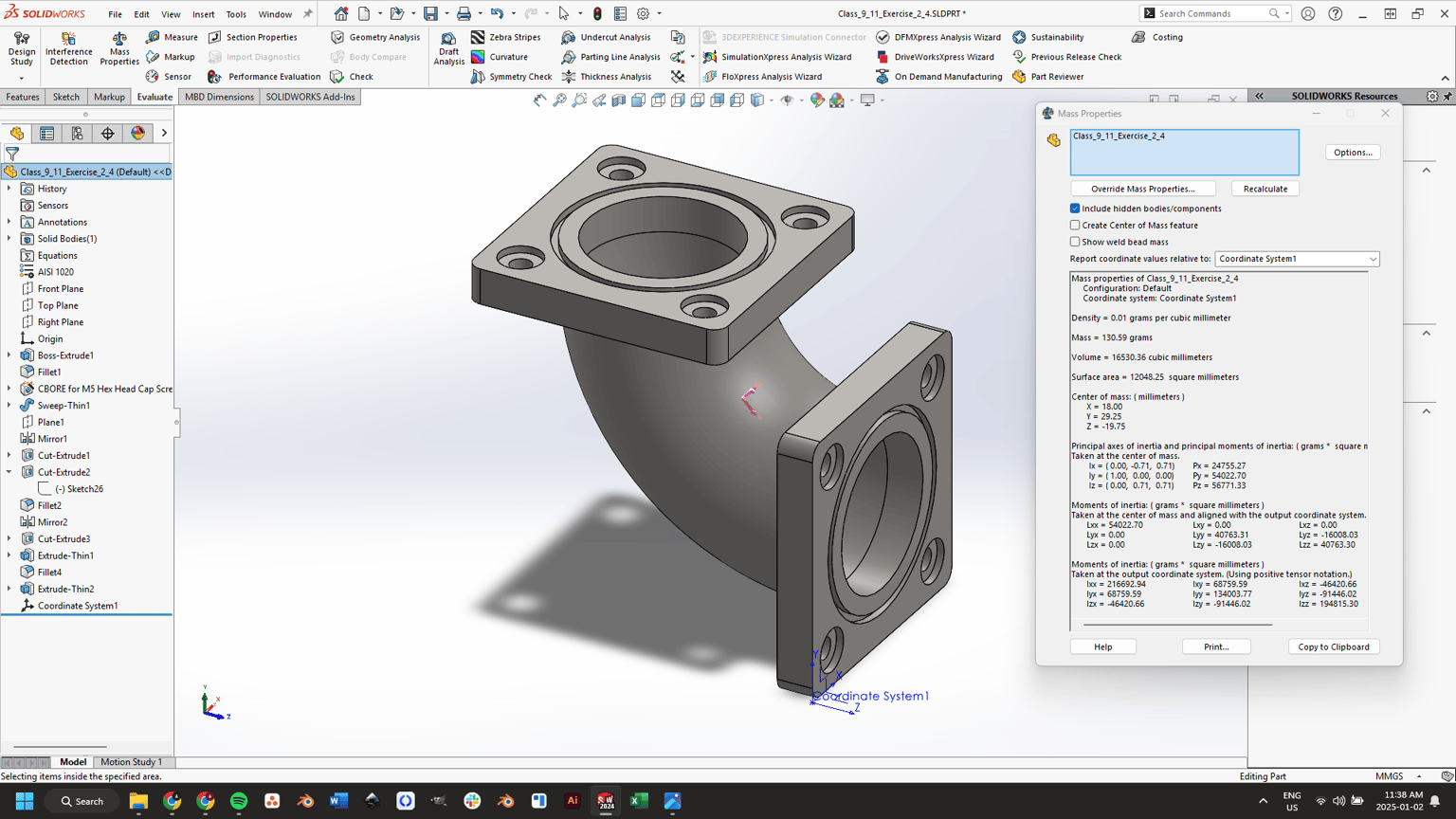Click the Print button

pyautogui.click(x=1216, y=646)
